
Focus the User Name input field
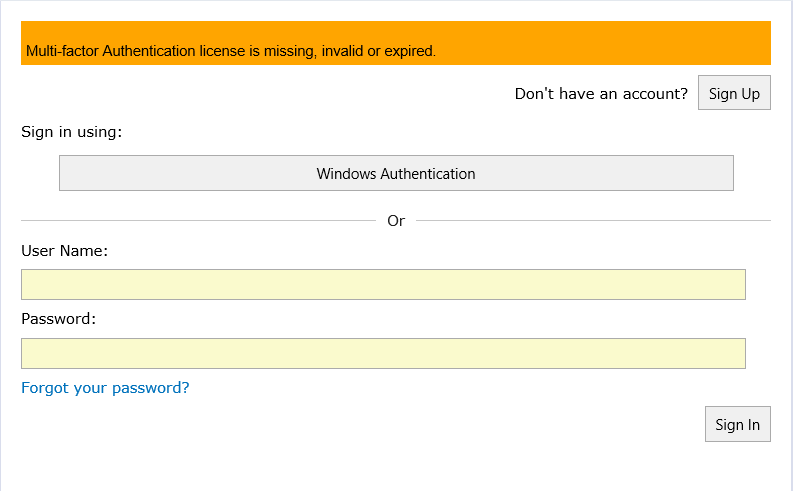tap(383, 284)
